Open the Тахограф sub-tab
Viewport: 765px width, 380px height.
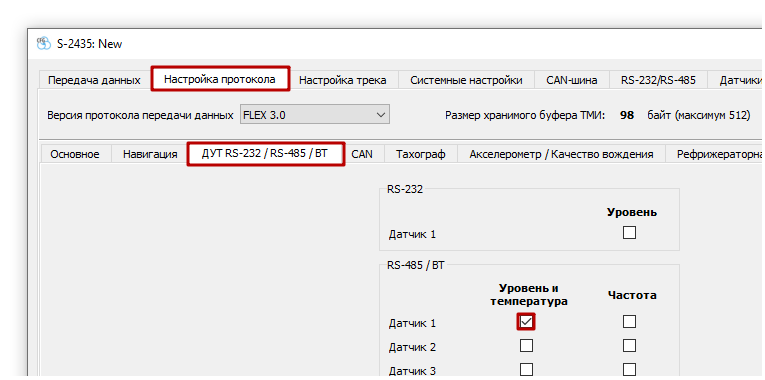421,154
